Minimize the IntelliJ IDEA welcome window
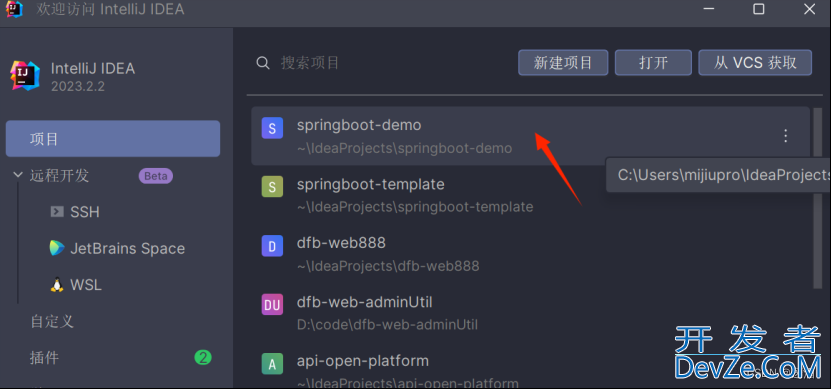Viewport: 831px width, 389px height. (x=709, y=9)
